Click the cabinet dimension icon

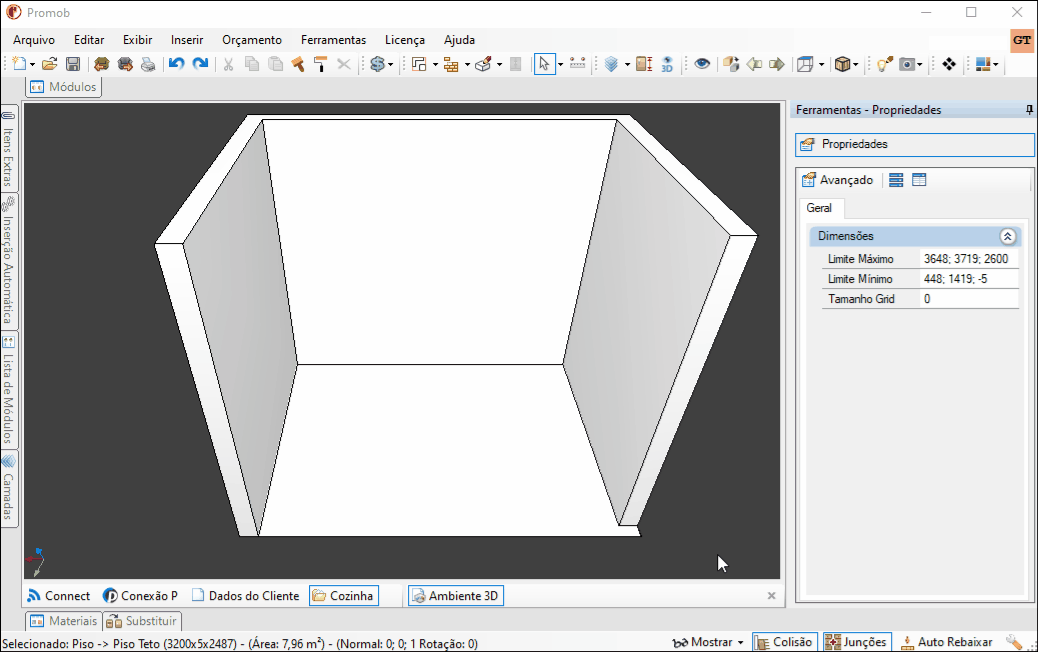[x=643, y=64]
